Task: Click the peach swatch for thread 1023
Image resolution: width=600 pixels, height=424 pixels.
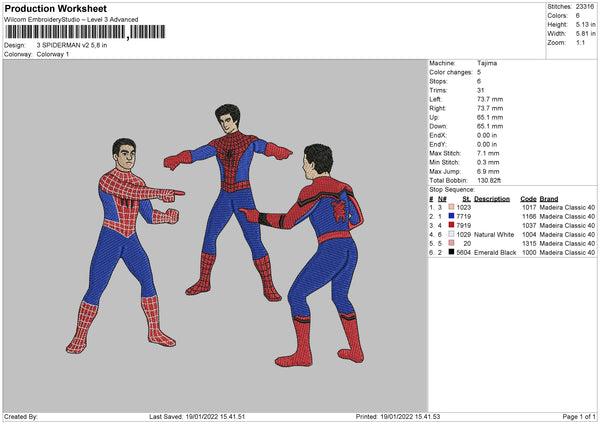Action: 451,207
